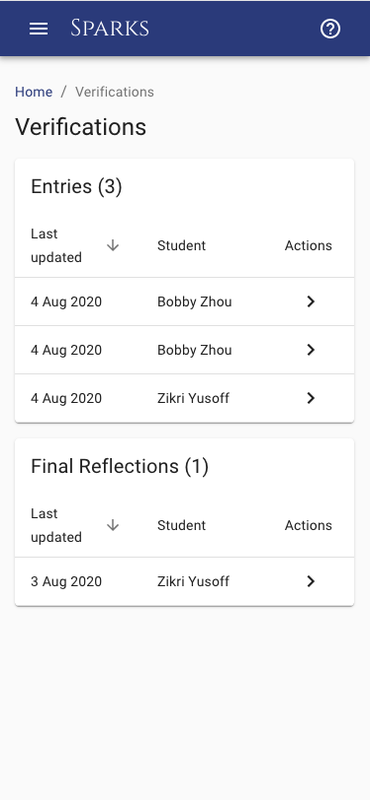Sort Final Reflections by the Student header
The width and height of the screenshot is (370, 800).
pyautogui.click(x=181, y=525)
